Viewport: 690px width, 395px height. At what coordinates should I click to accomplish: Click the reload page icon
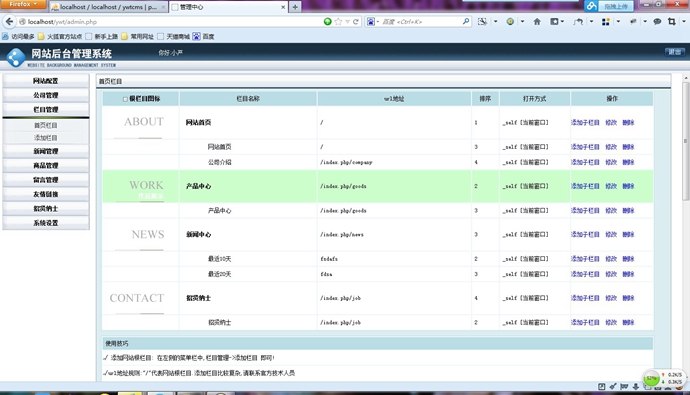[x=356, y=22]
